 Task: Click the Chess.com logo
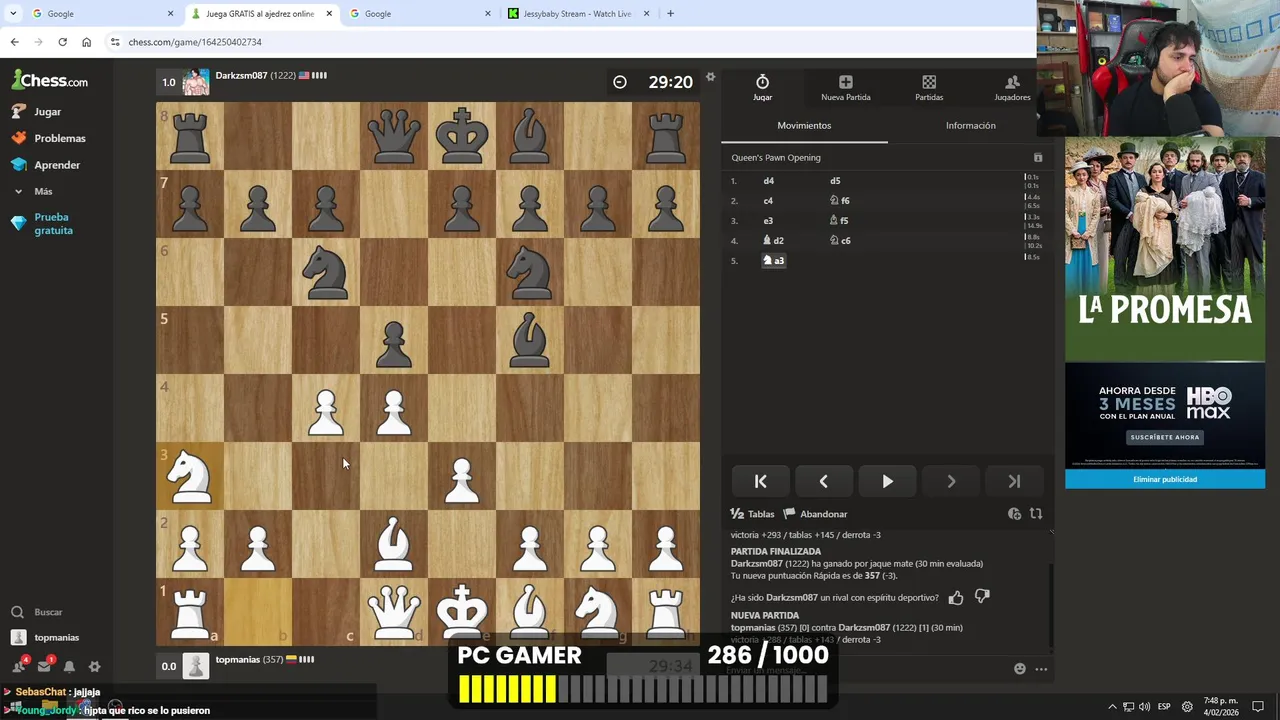click(x=49, y=80)
